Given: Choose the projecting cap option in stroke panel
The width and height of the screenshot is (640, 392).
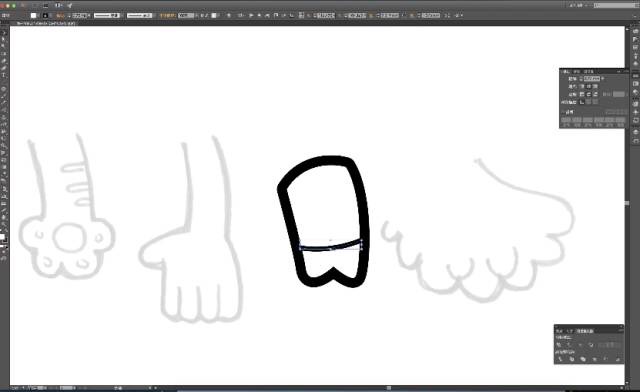Looking at the screenshot, I should pyautogui.click(x=595, y=87).
